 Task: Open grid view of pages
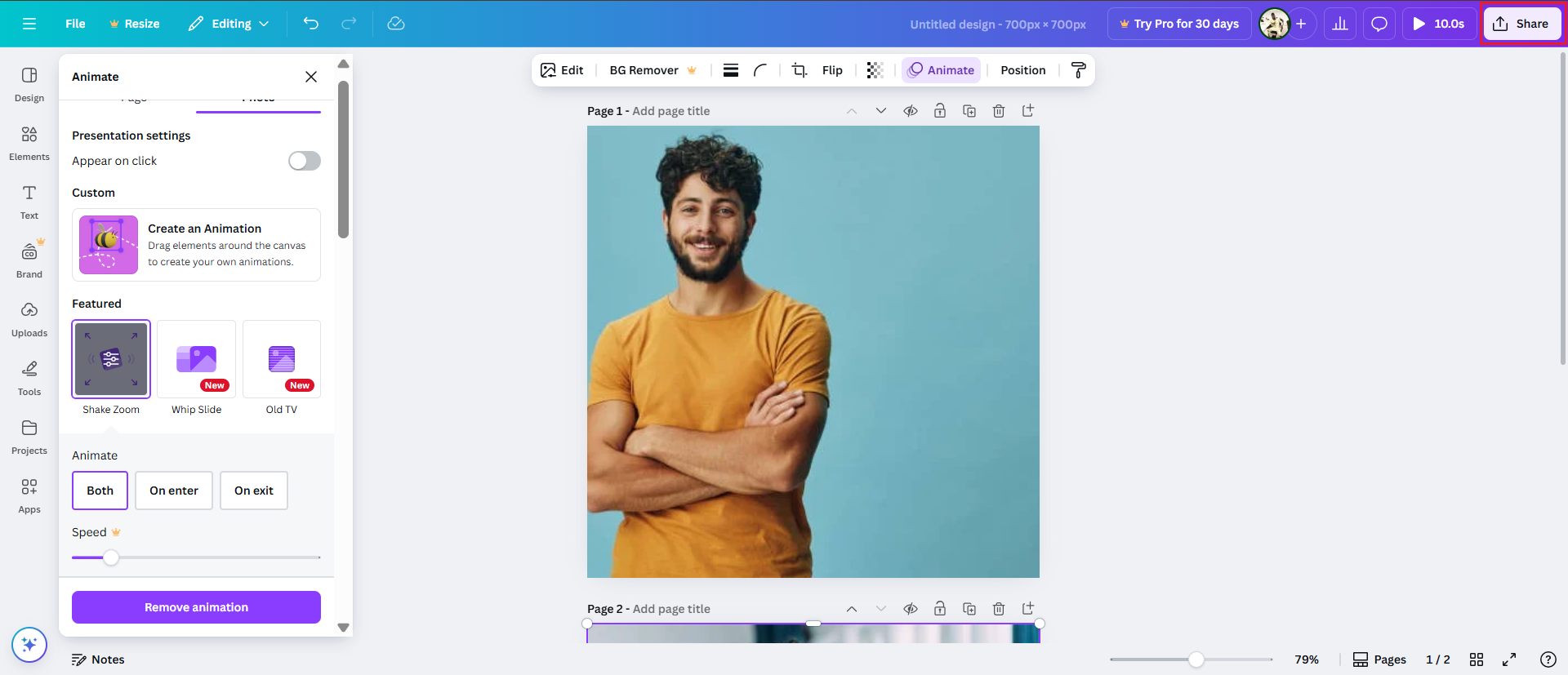point(1477,659)
